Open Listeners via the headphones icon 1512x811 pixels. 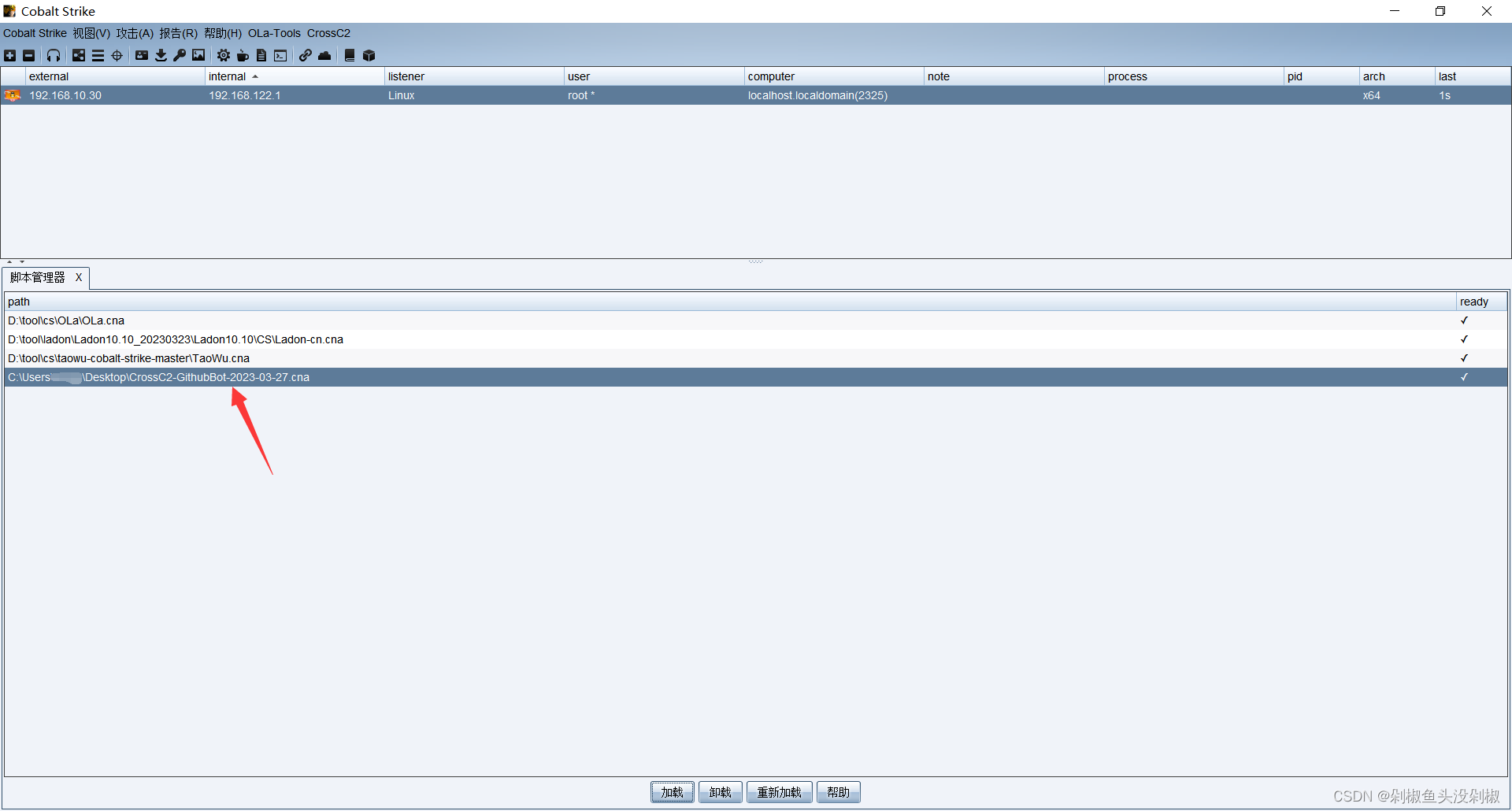(54, 55)
